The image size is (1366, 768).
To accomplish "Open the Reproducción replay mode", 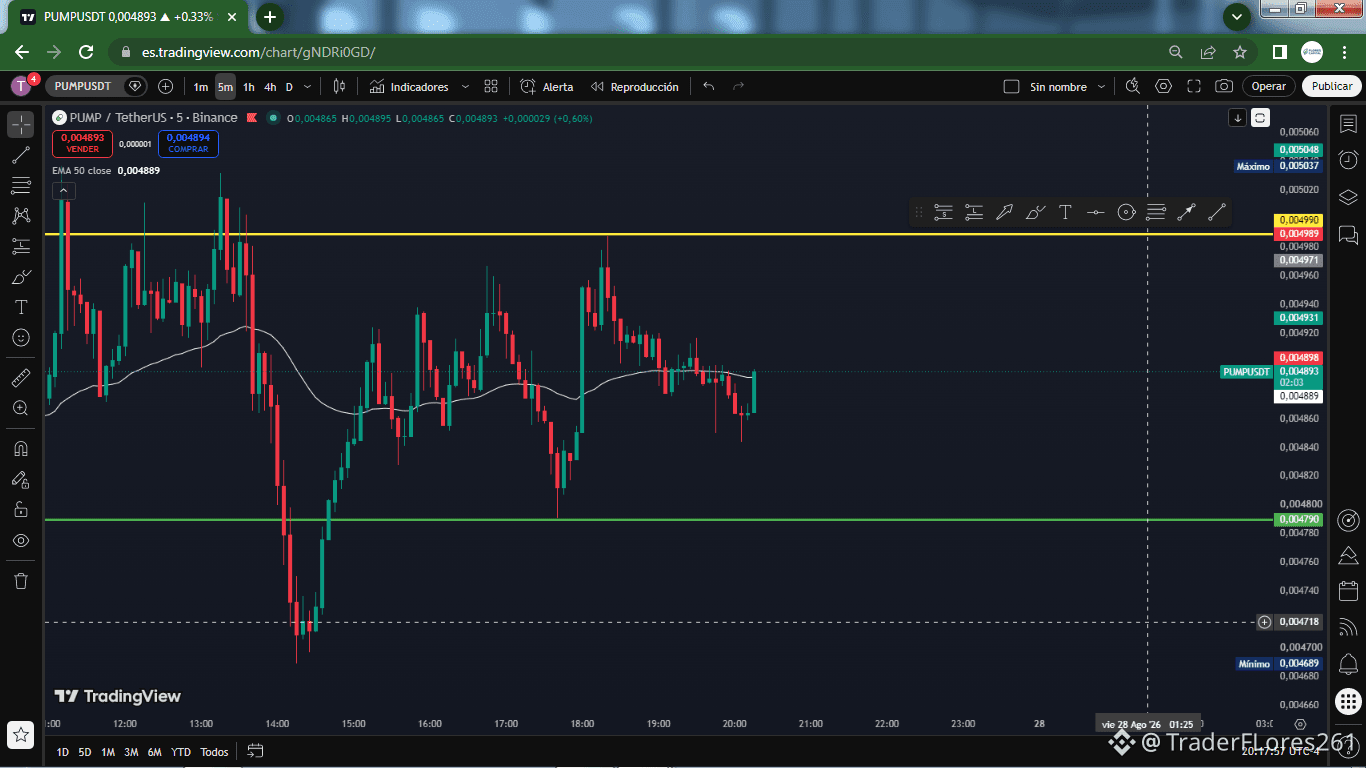I will click(634, 87).
